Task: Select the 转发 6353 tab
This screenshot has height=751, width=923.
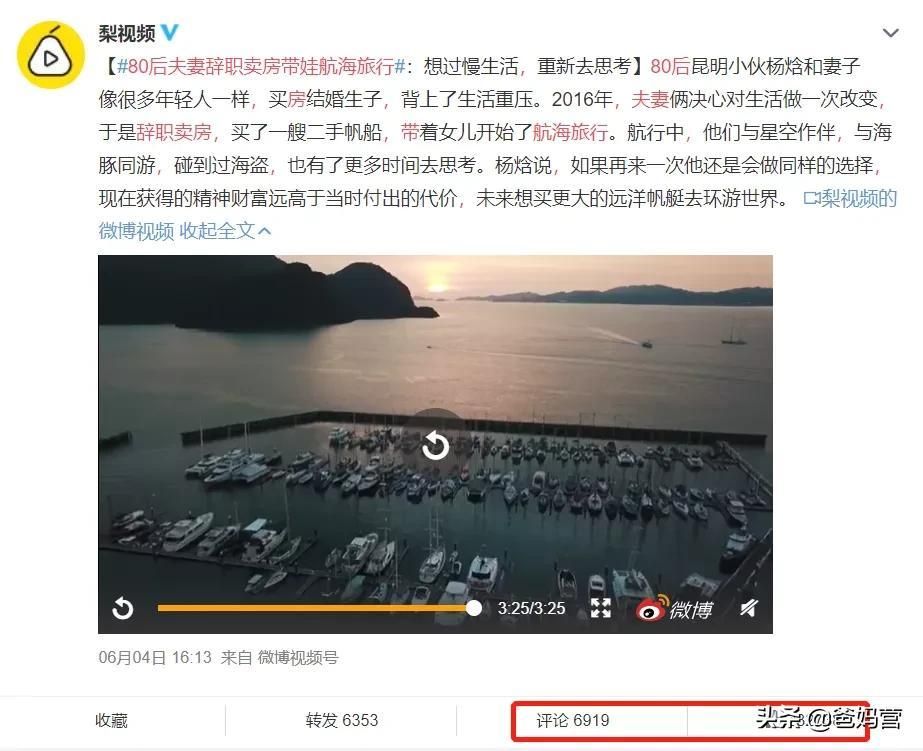Action: tap(341, 720)
